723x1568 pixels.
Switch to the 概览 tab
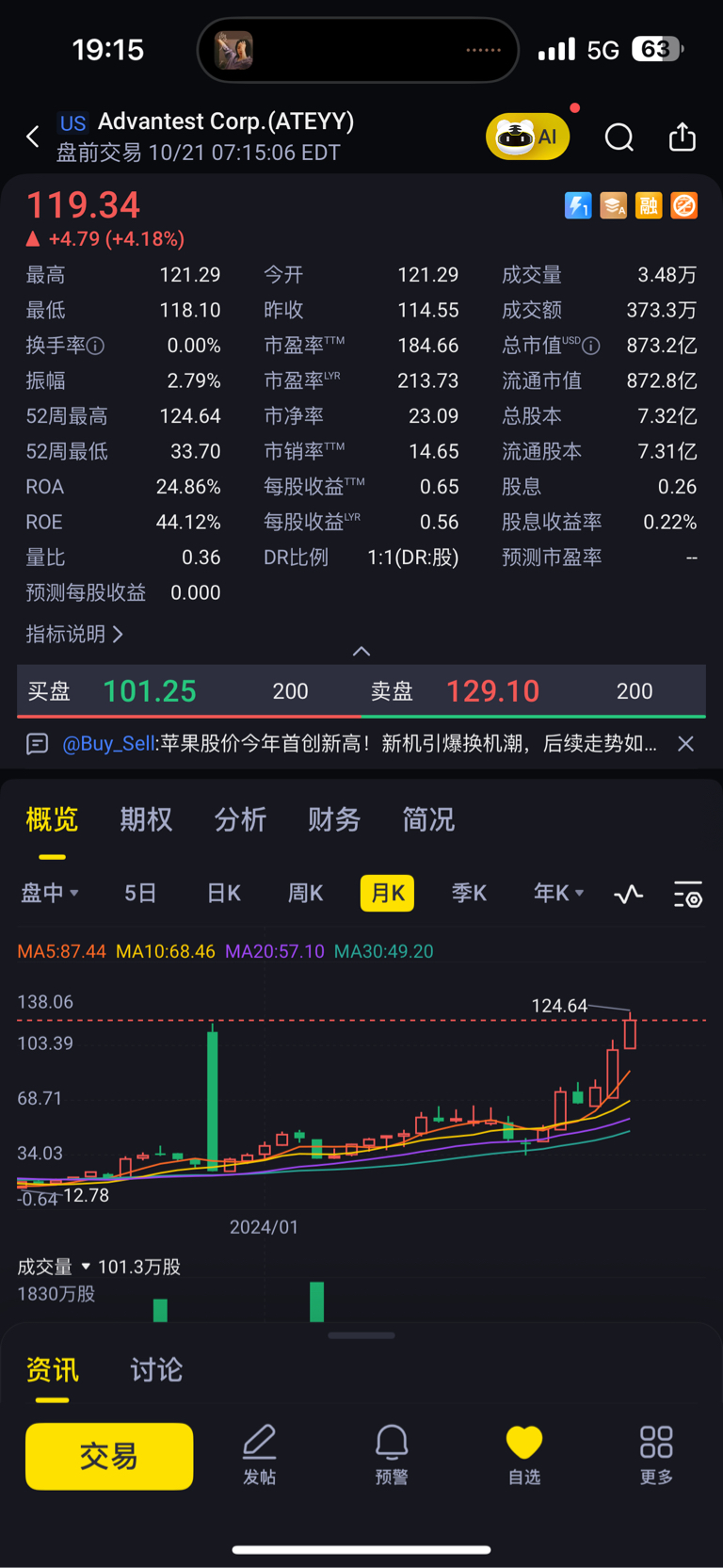click(52, 819)
